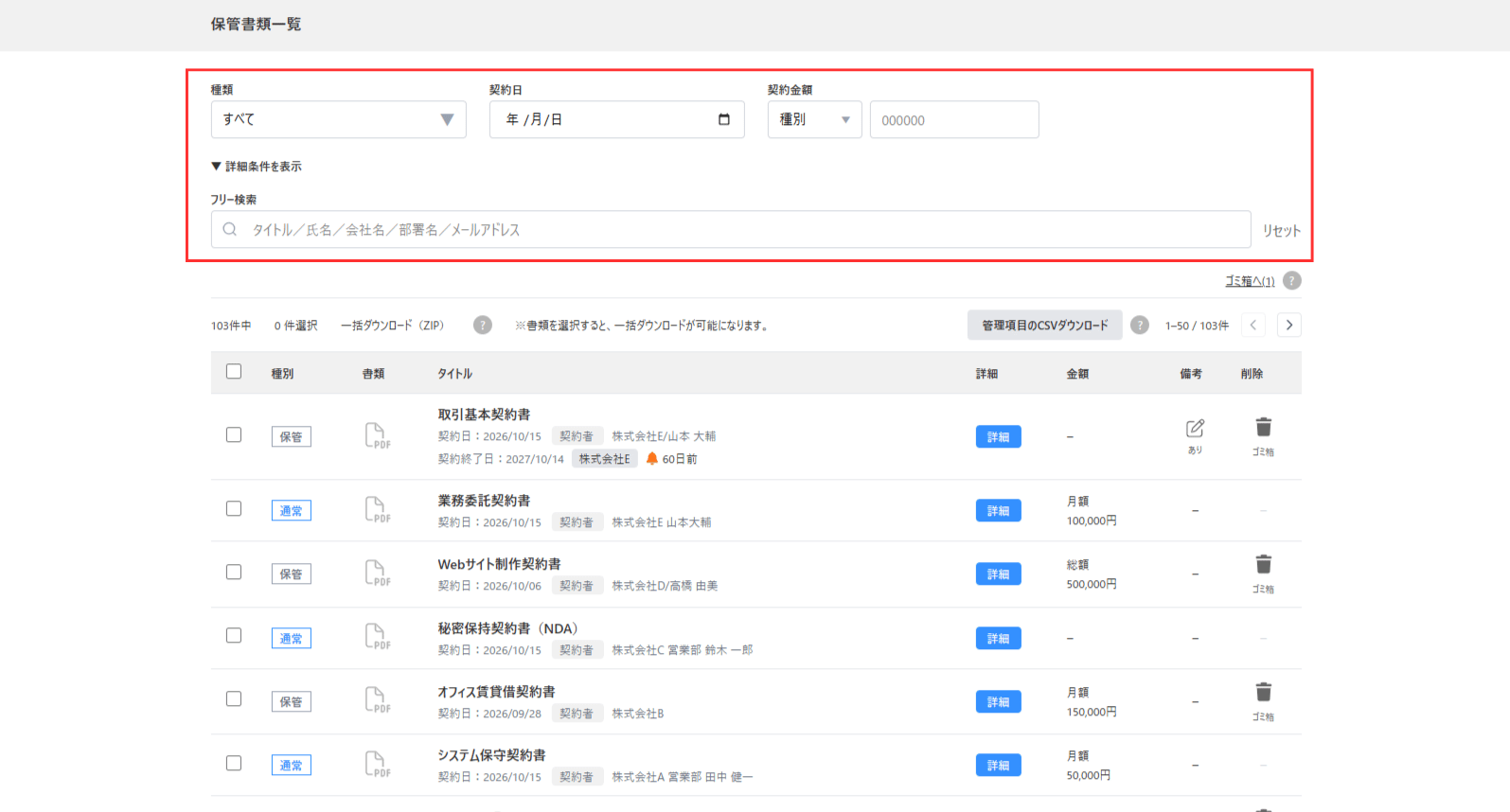Select the 秘密保持契約書（NDA） row checkbox
Screen dimensions: 1510x812
234,636
